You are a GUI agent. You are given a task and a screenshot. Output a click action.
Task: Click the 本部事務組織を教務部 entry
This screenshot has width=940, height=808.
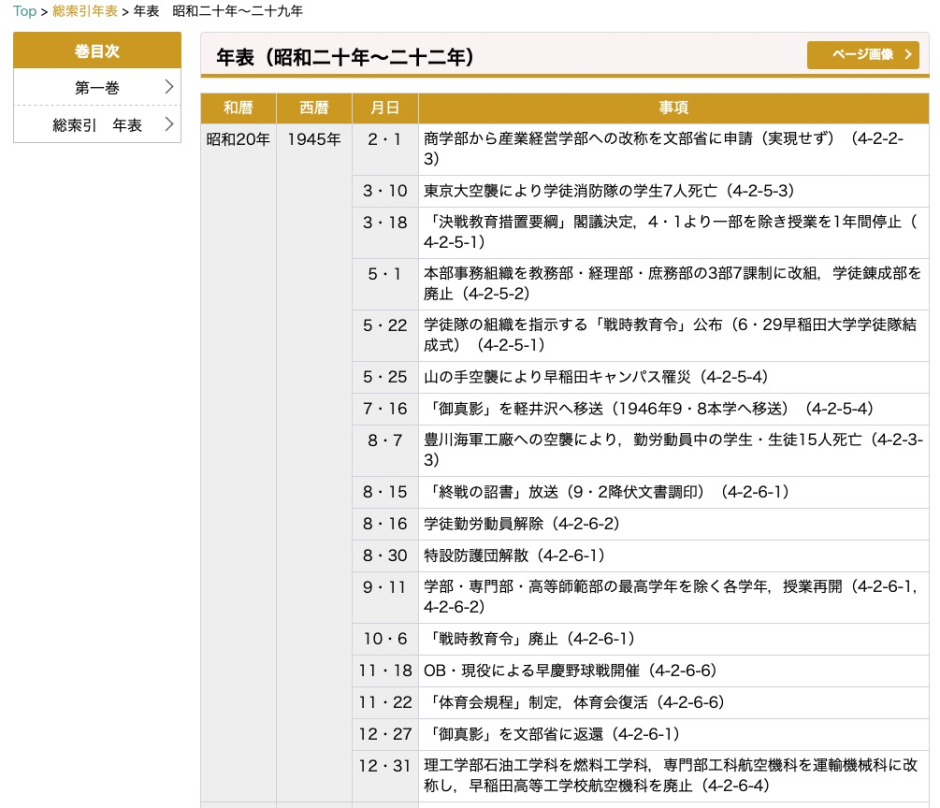point(674,284)
